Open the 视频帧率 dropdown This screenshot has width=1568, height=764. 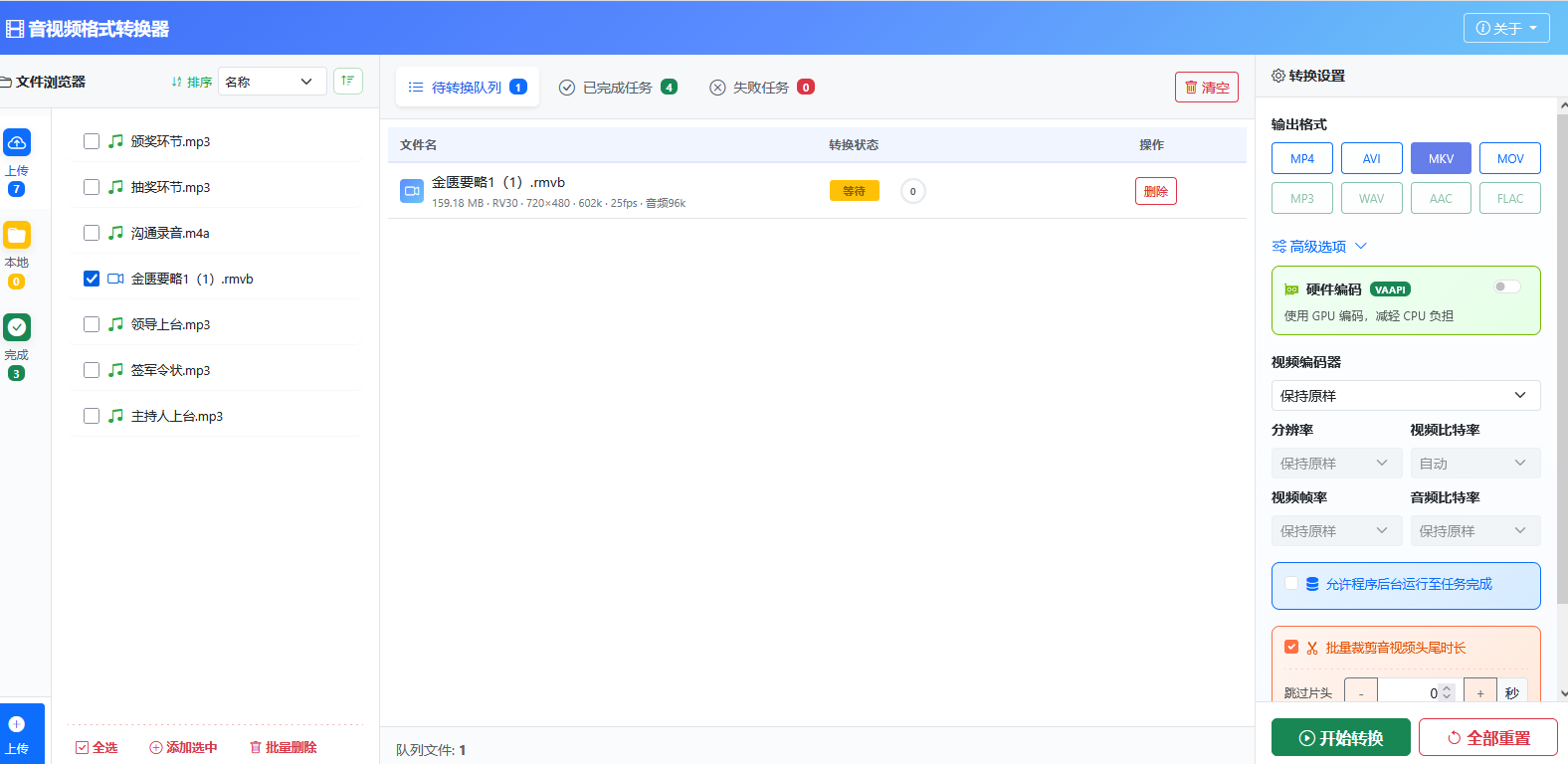[1336, 530]
